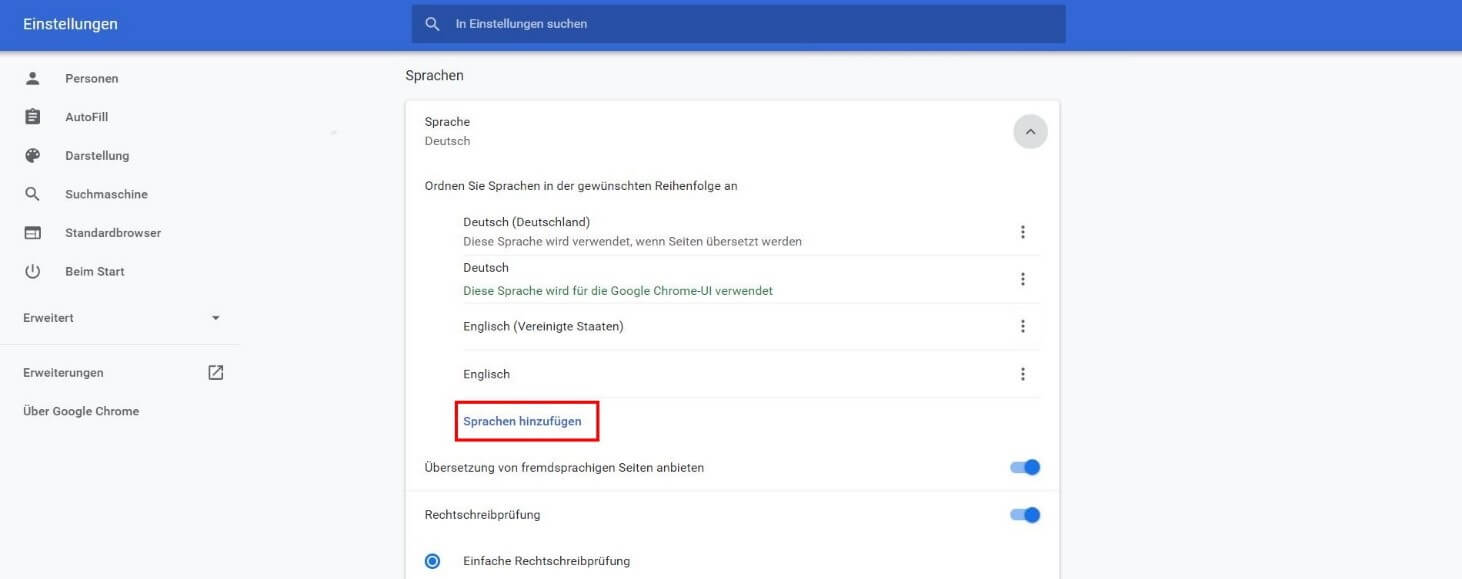Click the Standardbrowser window icon
This screenshot has width=1462, height=579.
[33, 233]
